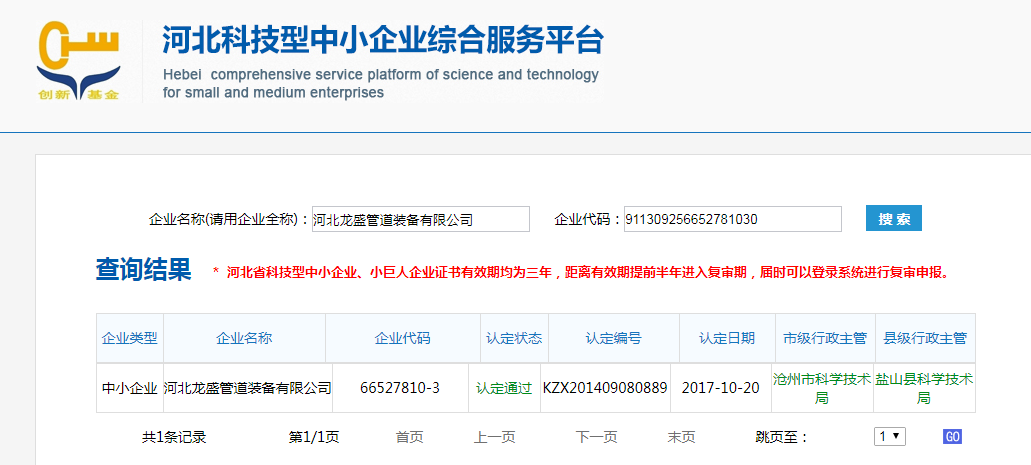The image size is (1031, 465).
Task: Select the 66527810-3 code cell
Action: tap(400, 388)
